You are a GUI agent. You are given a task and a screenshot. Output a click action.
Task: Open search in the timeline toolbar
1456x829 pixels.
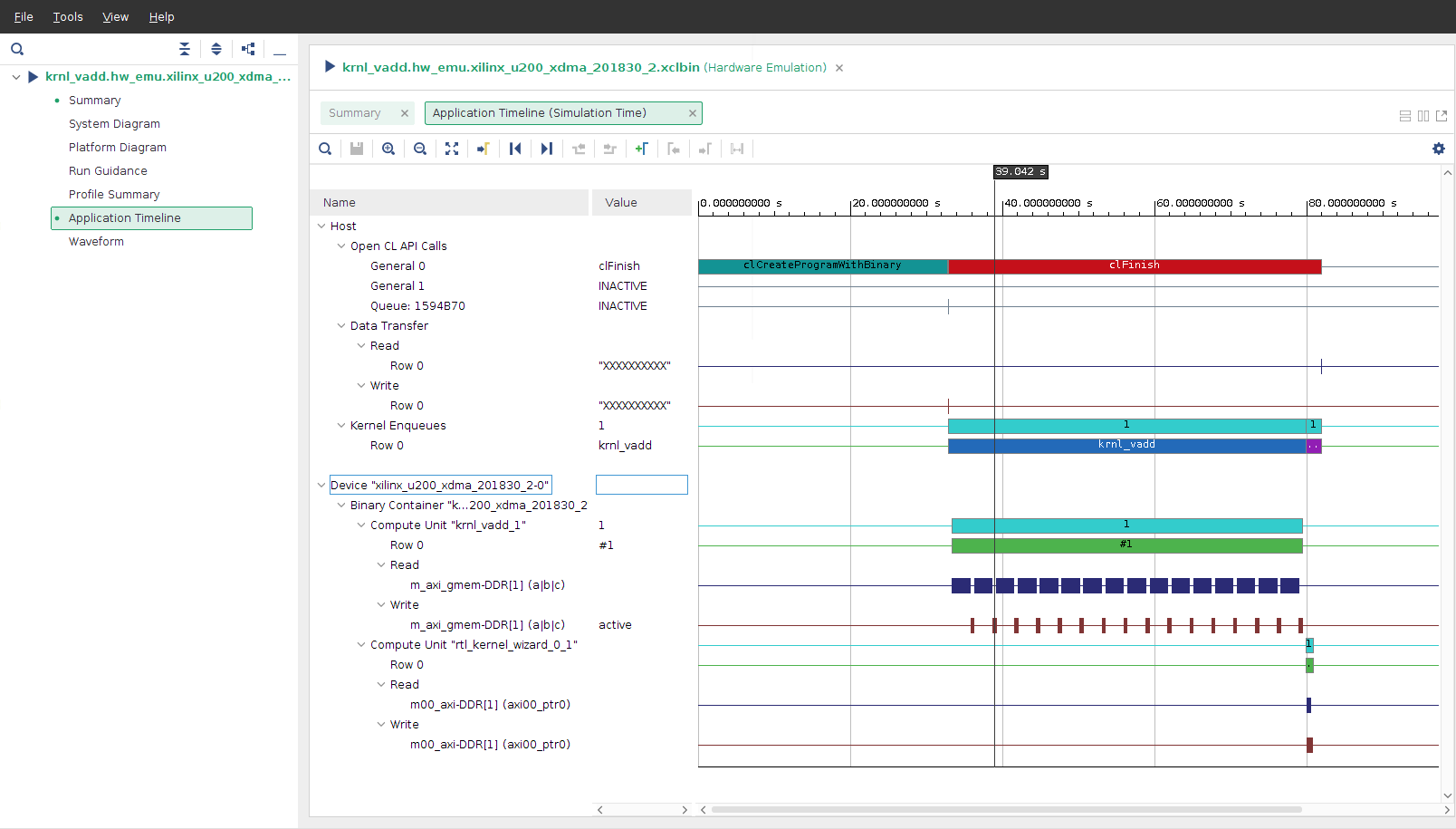(325, 149)
